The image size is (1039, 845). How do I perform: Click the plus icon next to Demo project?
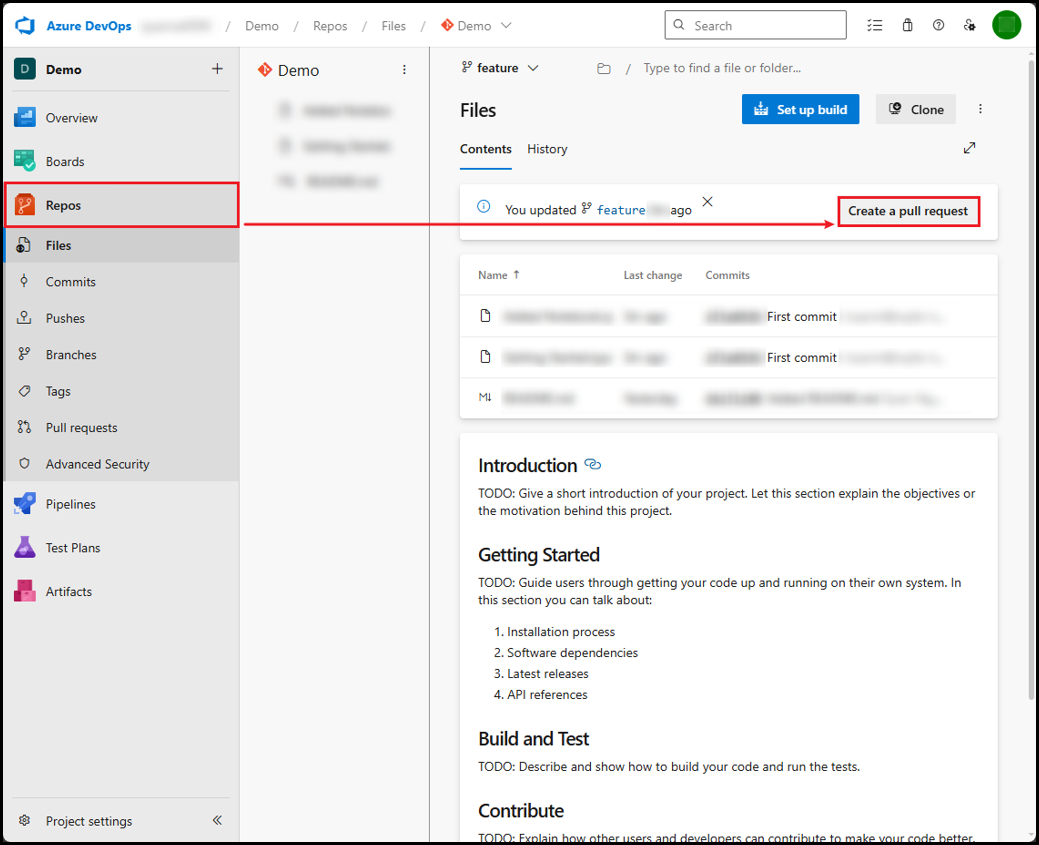(x=217, y=69)
